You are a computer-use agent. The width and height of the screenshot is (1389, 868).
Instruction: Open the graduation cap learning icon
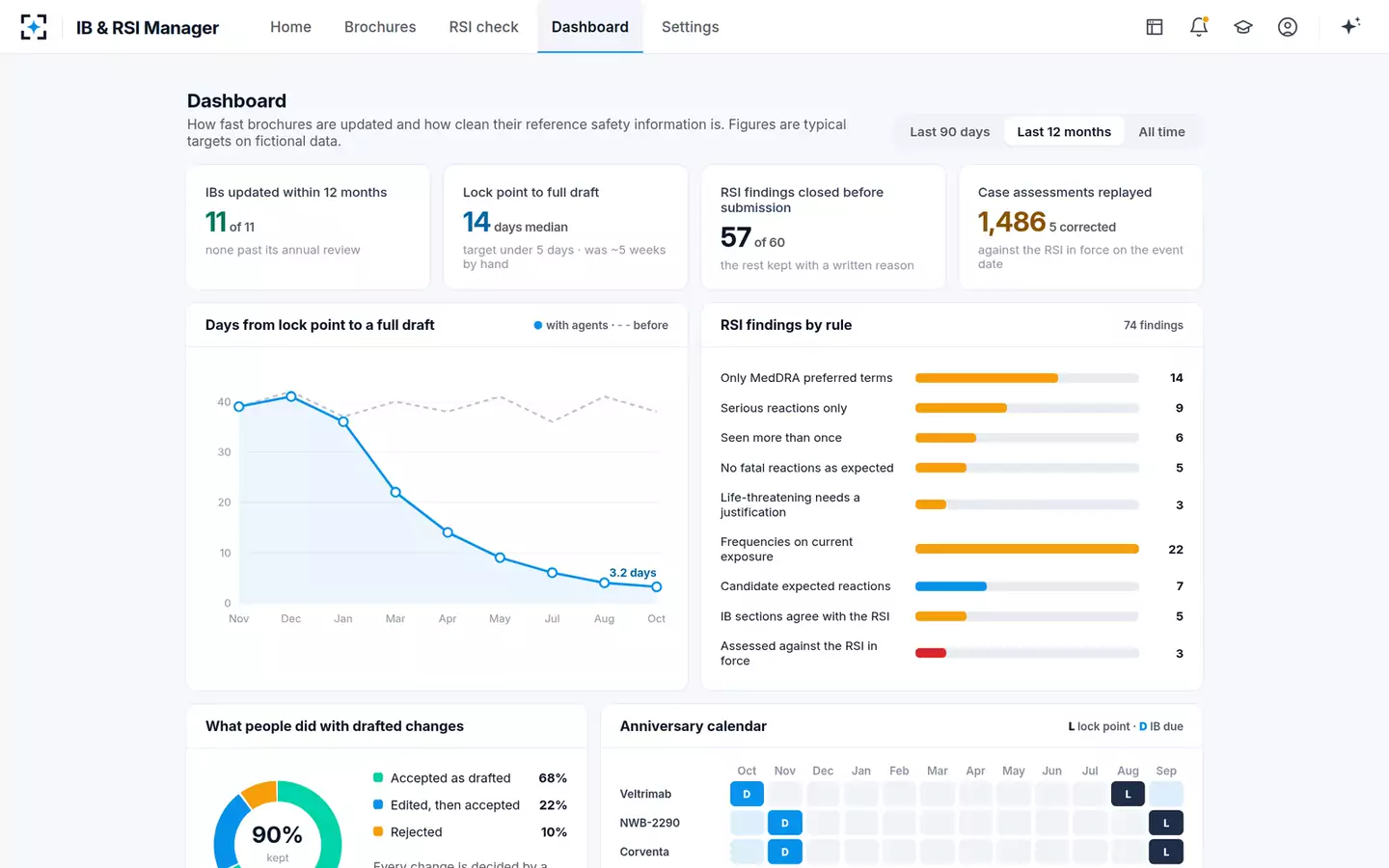tap(1243, 27)
